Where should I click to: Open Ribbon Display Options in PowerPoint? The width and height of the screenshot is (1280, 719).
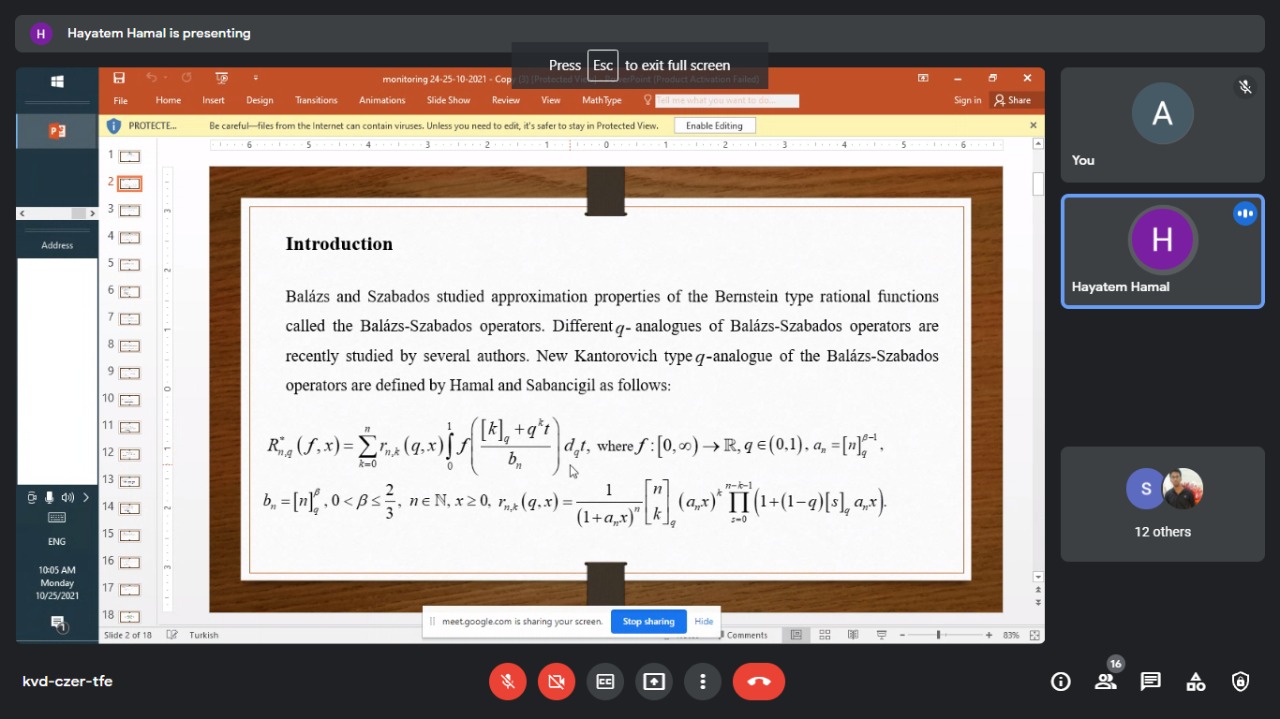point(923,78)
